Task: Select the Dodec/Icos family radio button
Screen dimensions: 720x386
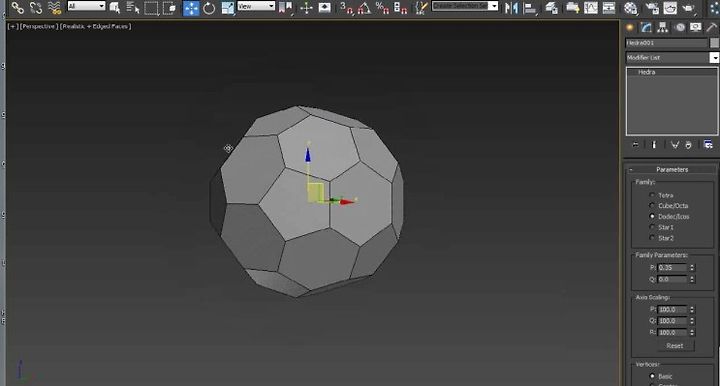Action: 652,216
